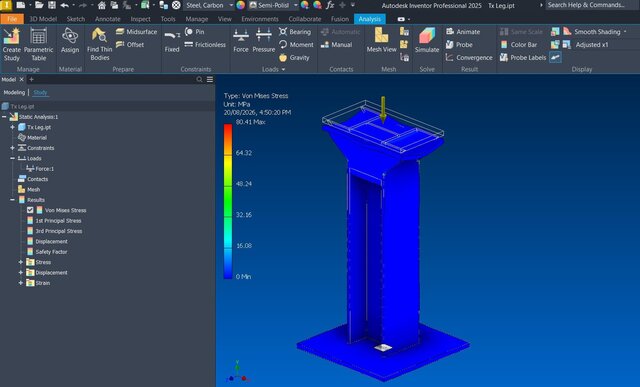The width and height of the screenshot is (640, 387).
Task: Select Force:1 in the Loads tree
Action: point(40,169)
